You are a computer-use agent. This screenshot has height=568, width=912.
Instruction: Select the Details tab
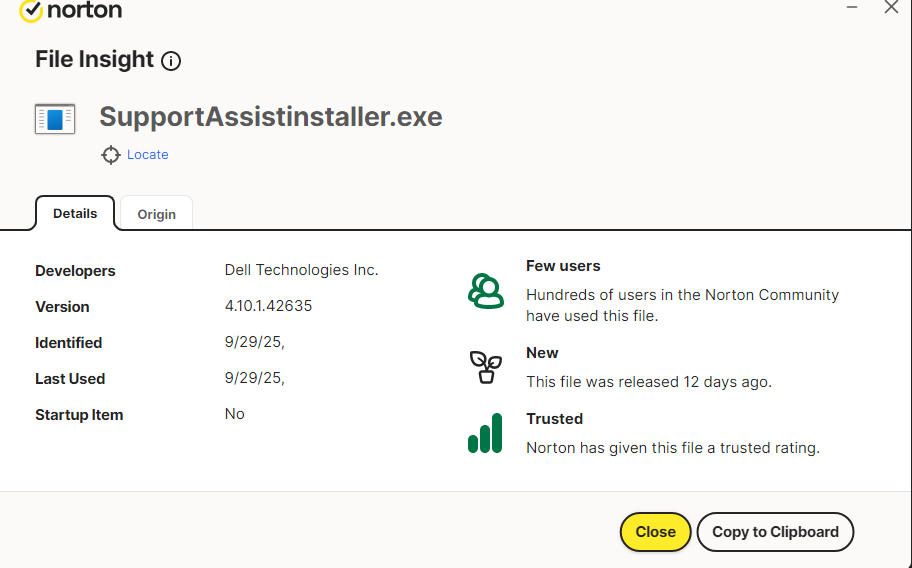point(75,213)
